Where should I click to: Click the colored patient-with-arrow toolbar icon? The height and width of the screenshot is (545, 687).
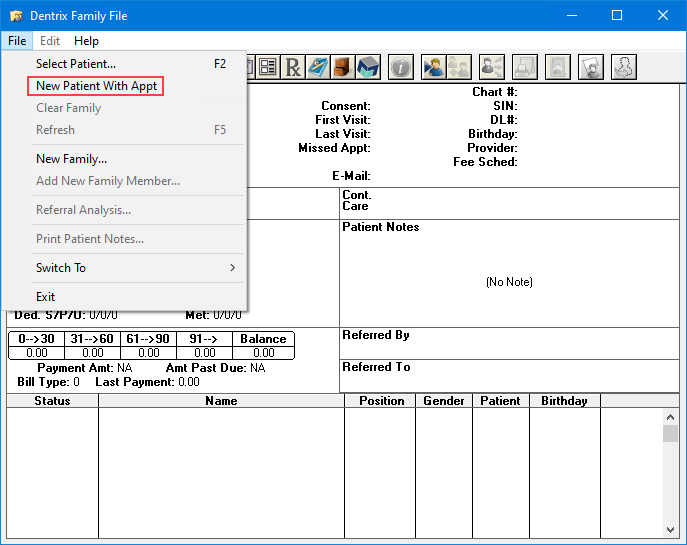(x=433, y=67)
